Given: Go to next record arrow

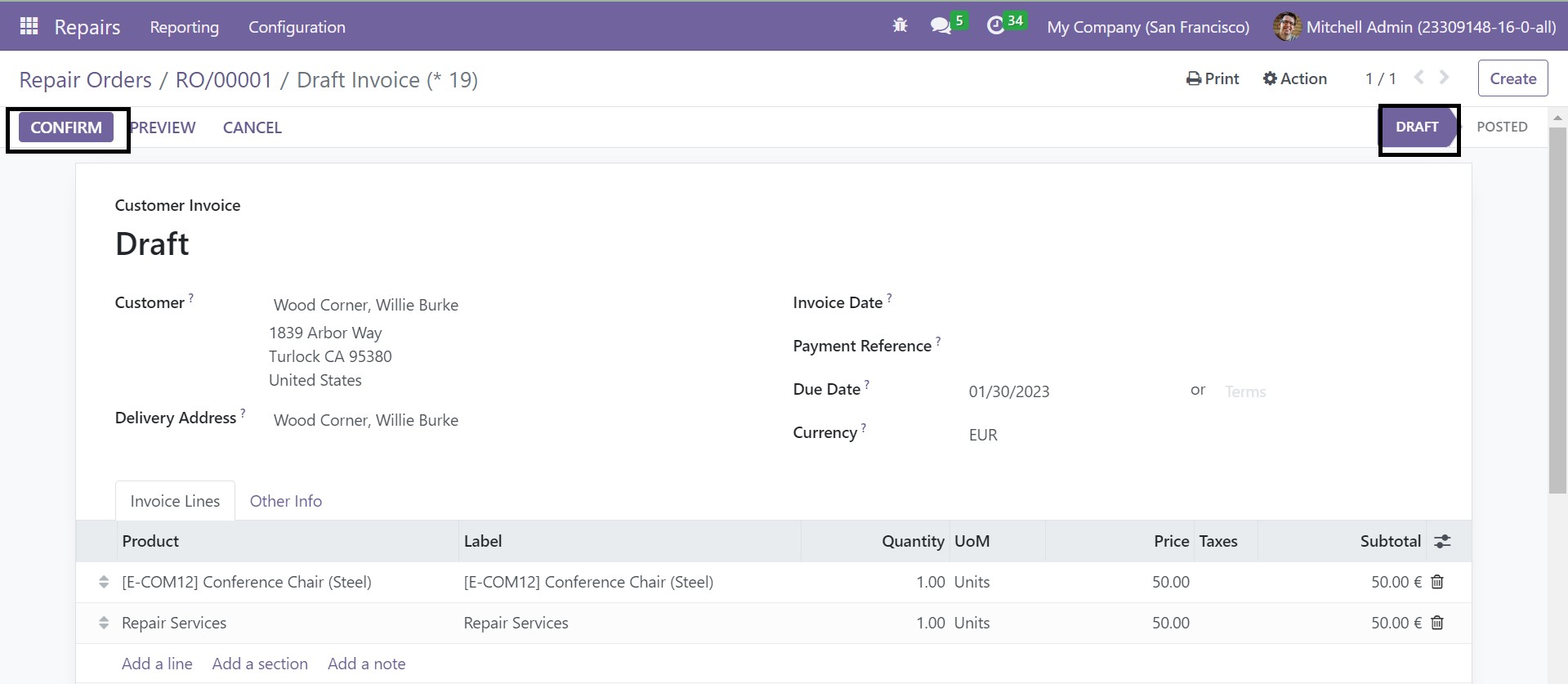Looking at the screenshot, I should (1445, 78).
